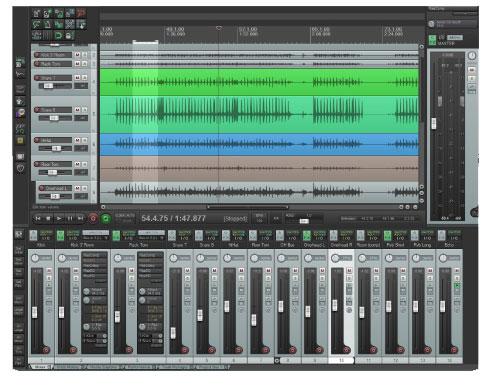This screenshot has height=379, width=486.
Task: Click the transport Stop button
Action: point(49,219)
